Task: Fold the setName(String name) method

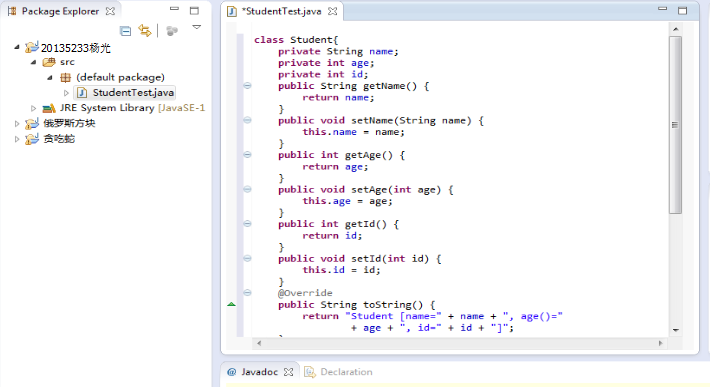Action: pos(247,120)
